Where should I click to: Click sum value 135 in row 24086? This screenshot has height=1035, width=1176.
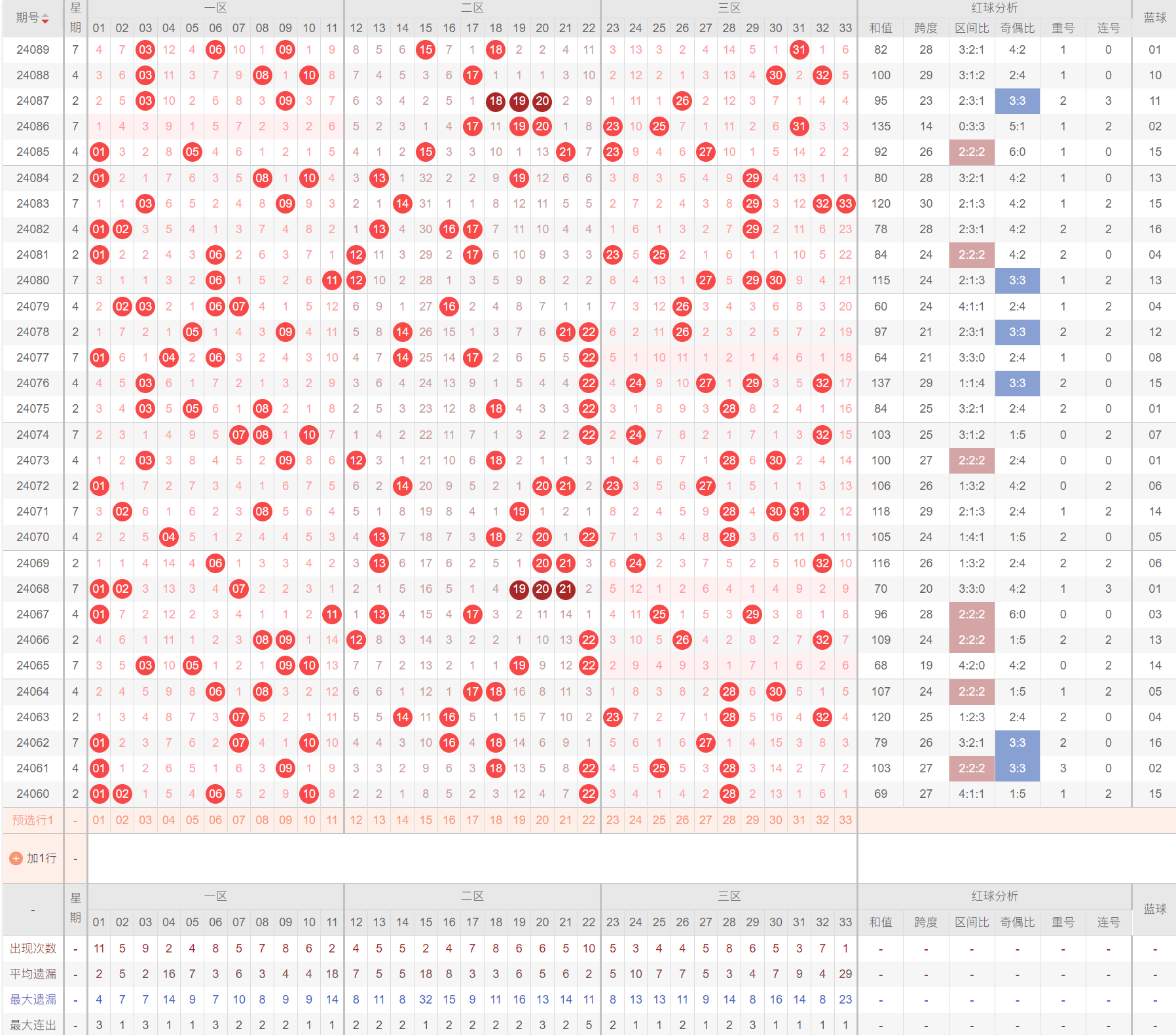[x=881, y=126]
